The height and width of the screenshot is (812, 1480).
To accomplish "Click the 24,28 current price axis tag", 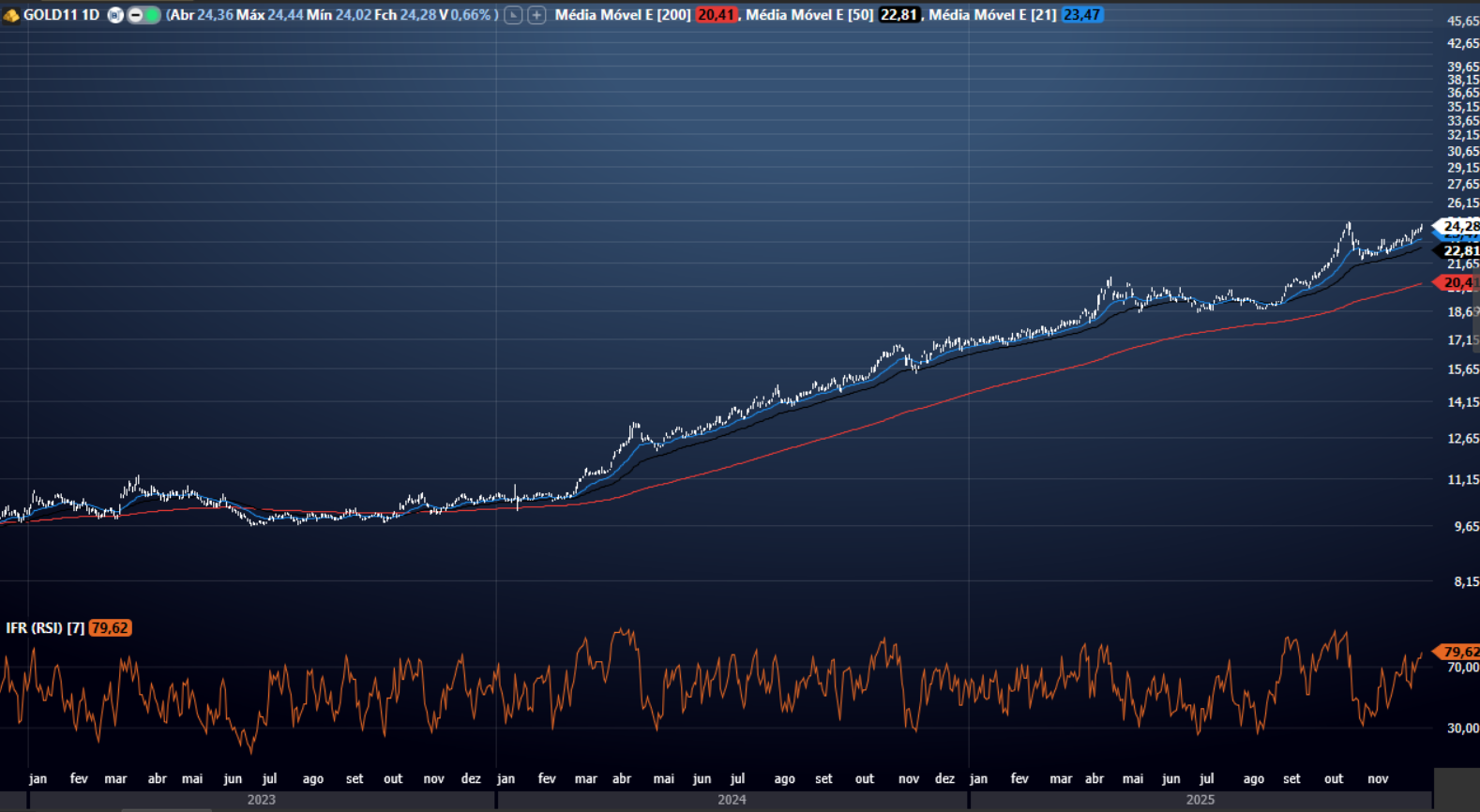I will click(1459, 226).
